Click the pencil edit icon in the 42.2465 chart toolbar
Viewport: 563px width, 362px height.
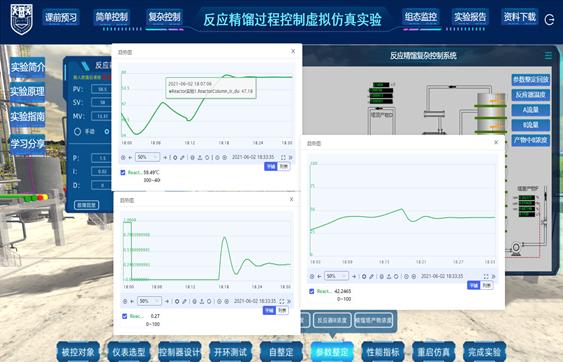tap(372, 276)
